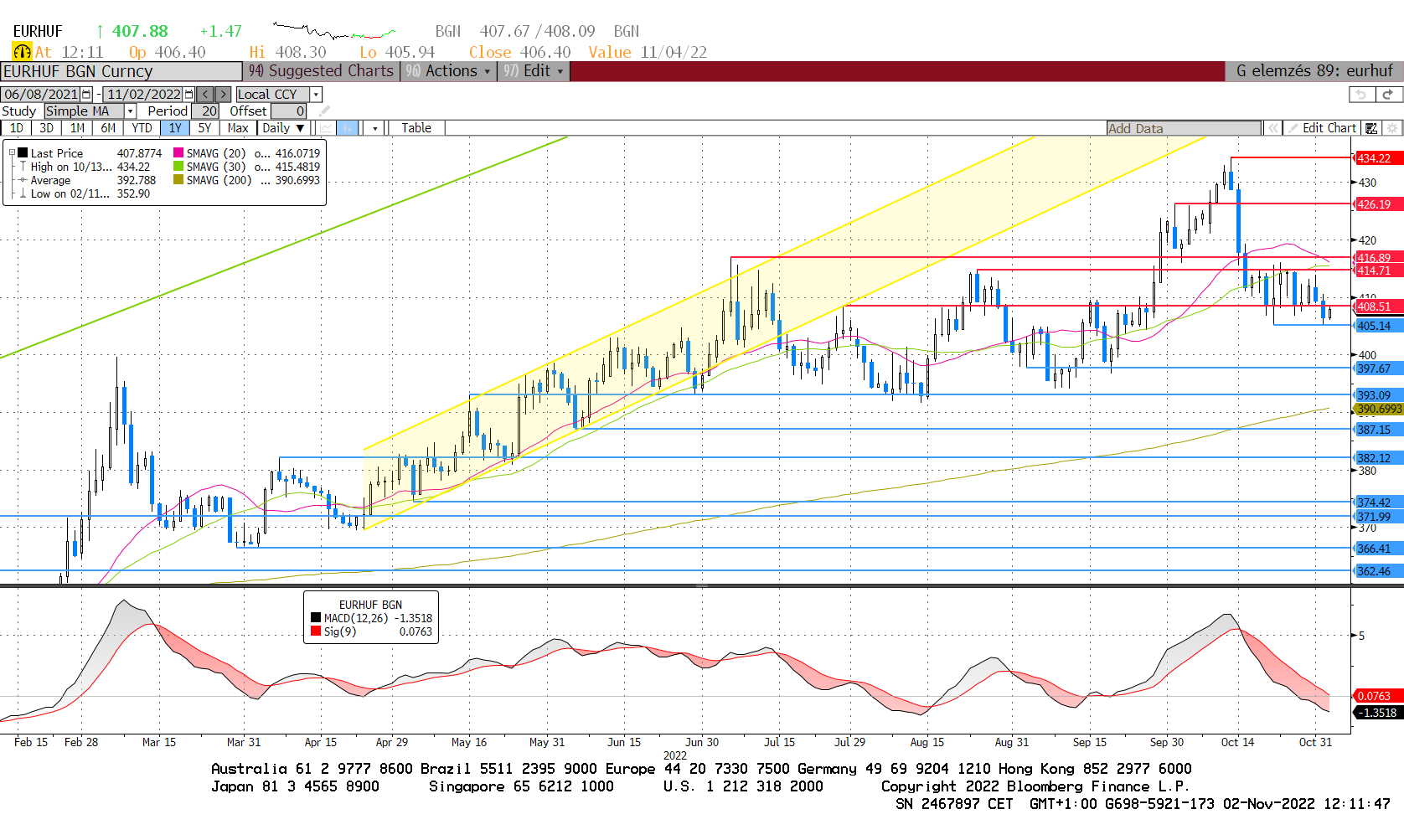
Task: Select the Max range tab
Action: pos(238,128)
